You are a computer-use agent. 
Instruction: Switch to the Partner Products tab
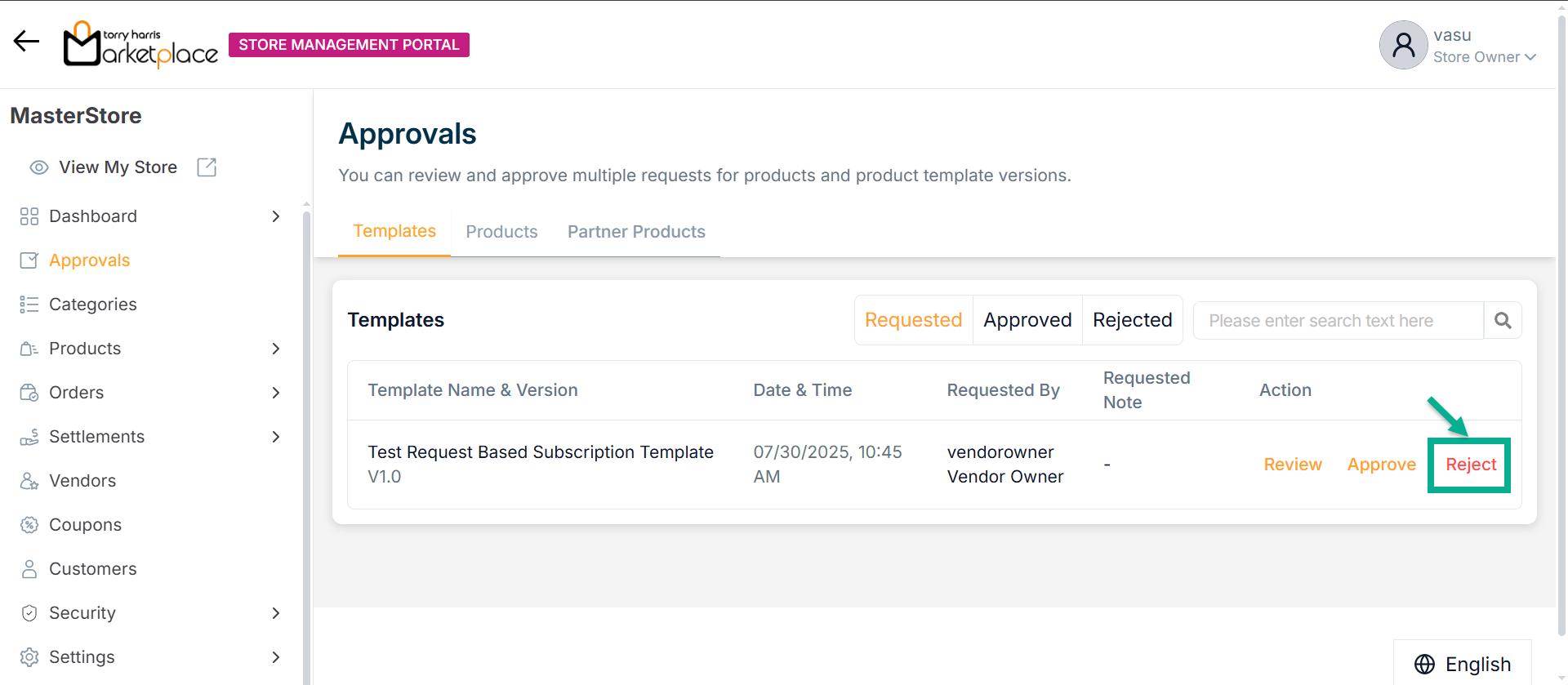click(636, 232)
